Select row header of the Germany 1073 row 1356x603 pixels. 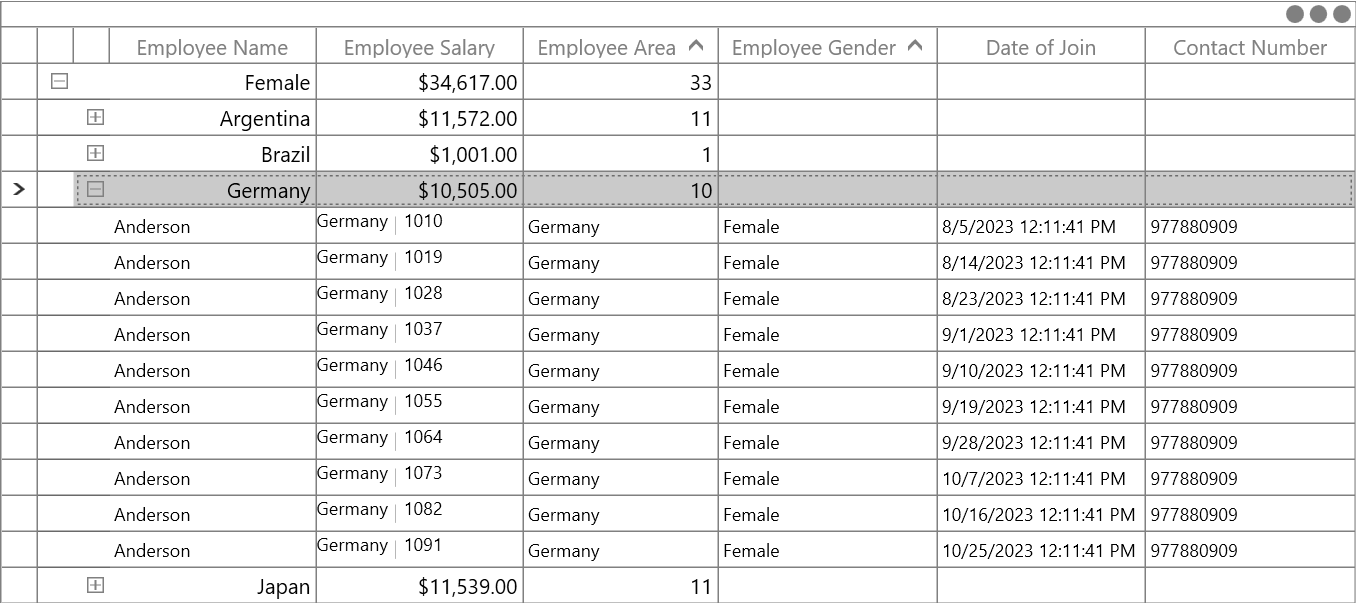[x=19, y=478]
